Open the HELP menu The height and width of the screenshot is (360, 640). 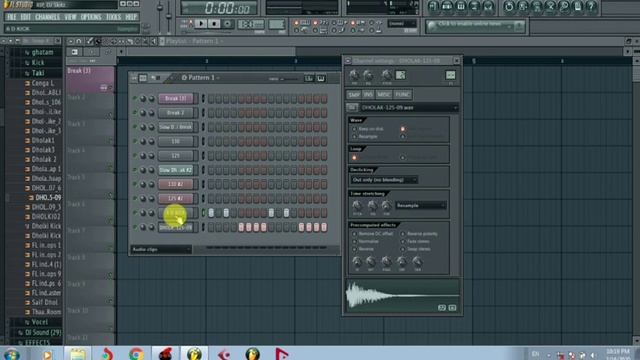click(x=131, y=17)
